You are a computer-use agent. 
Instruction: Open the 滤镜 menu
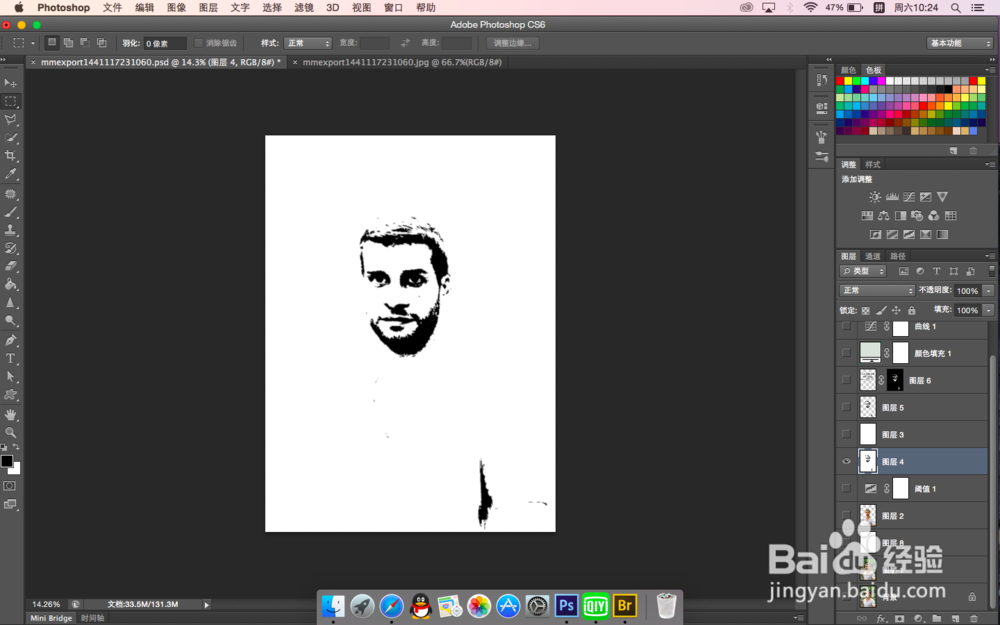click(x=304, y=8)
